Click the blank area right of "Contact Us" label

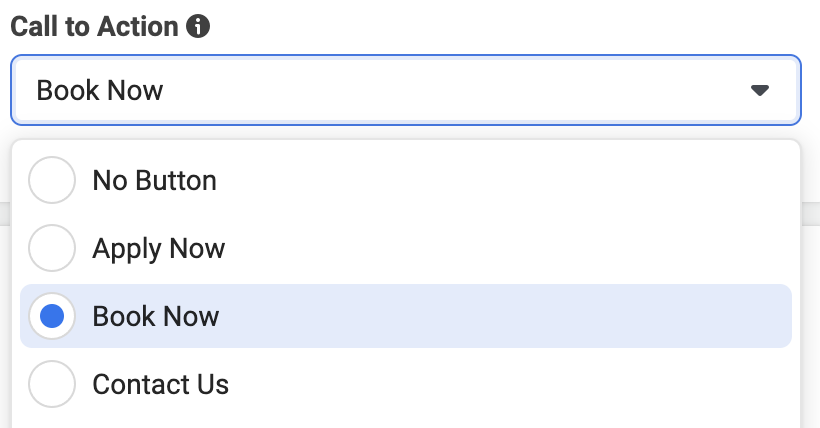[x=500, y=384]
